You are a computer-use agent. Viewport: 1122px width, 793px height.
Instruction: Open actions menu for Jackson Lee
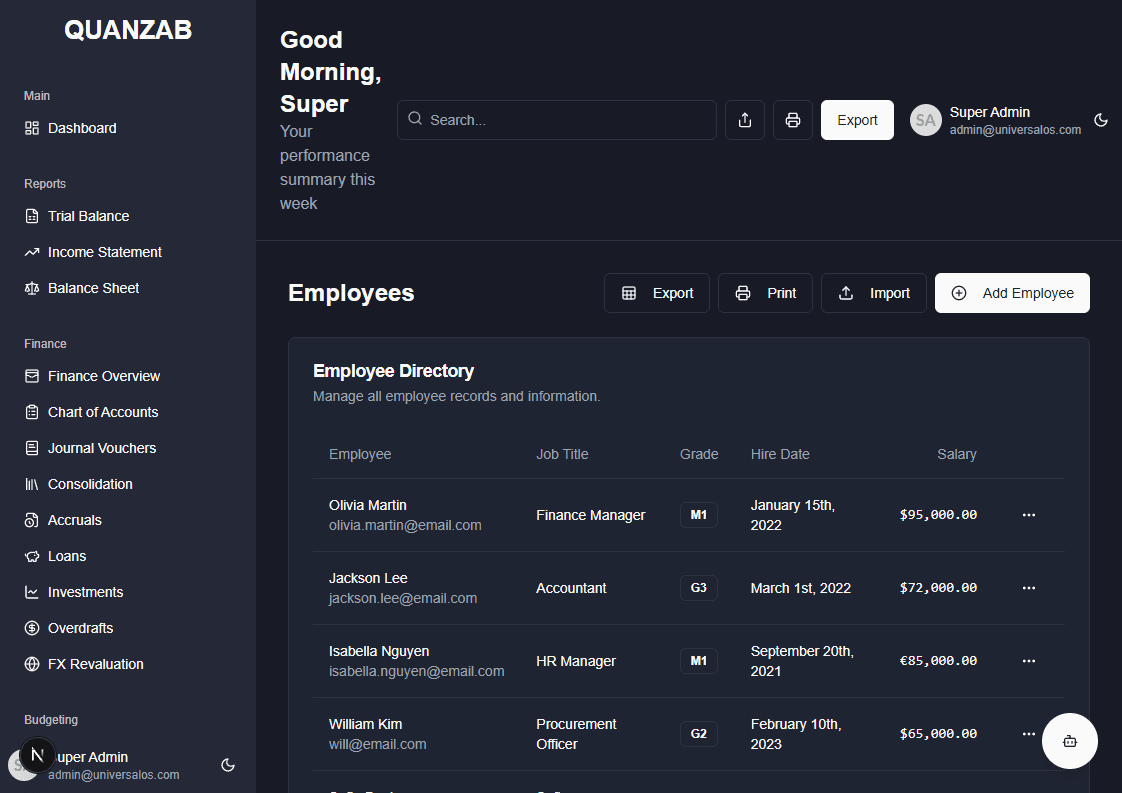click(1029, 588)
